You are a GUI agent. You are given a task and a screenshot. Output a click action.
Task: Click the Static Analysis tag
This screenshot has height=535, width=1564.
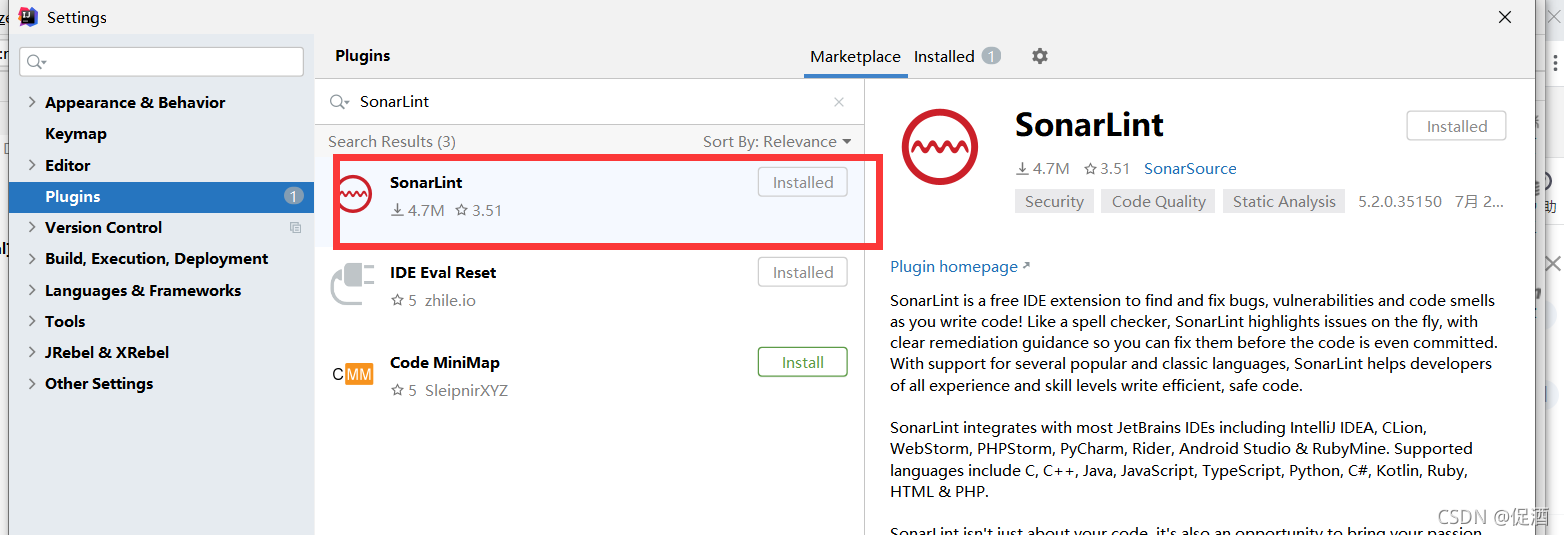tap(1284, 201)
